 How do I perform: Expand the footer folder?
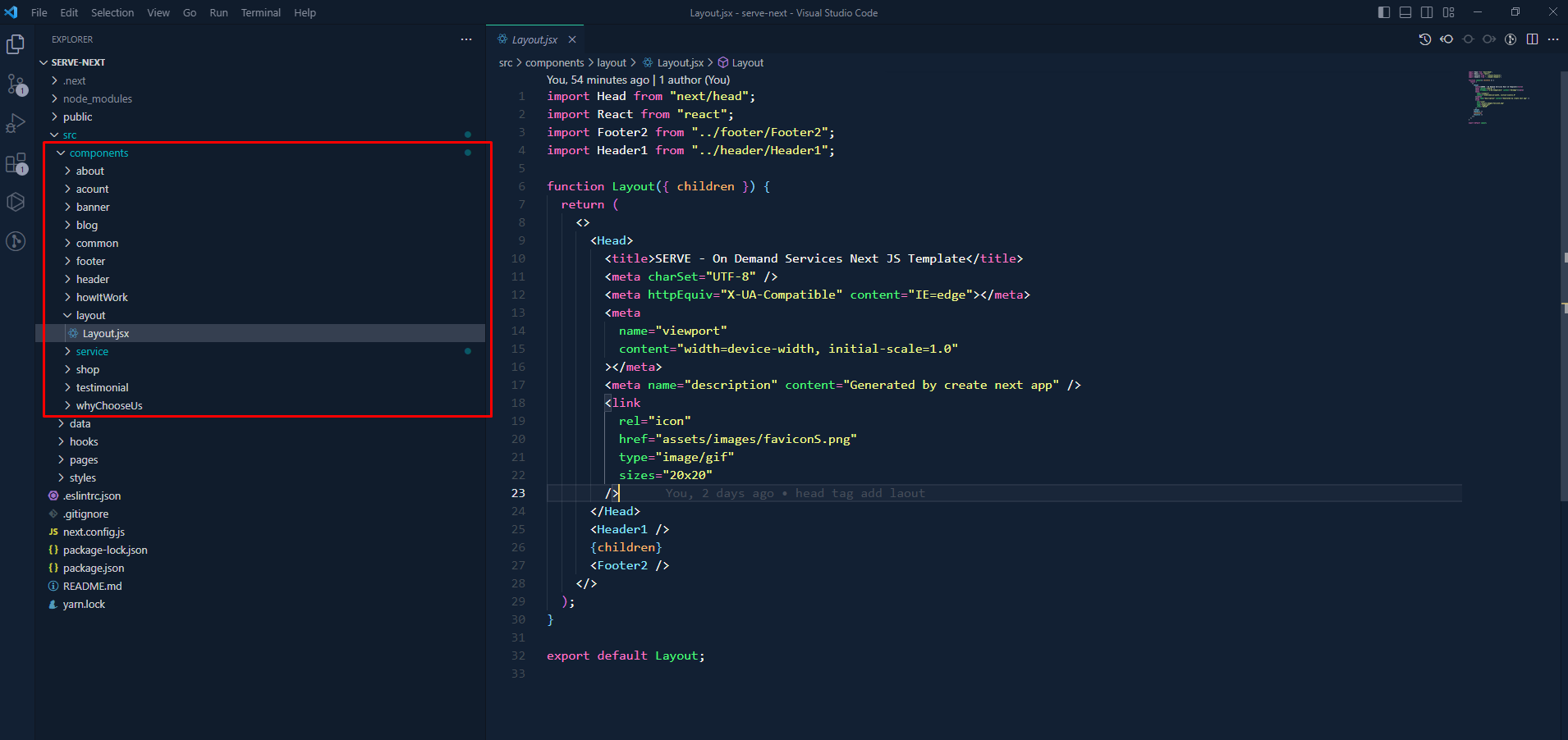pos(260,261)
